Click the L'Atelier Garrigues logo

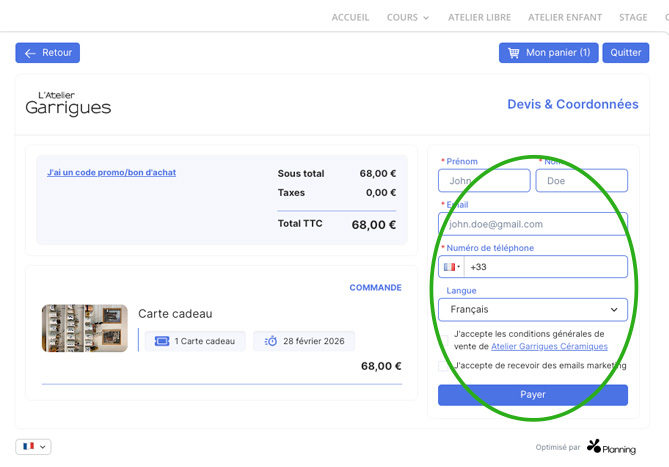pyautogui.click(x=68, y=104)
